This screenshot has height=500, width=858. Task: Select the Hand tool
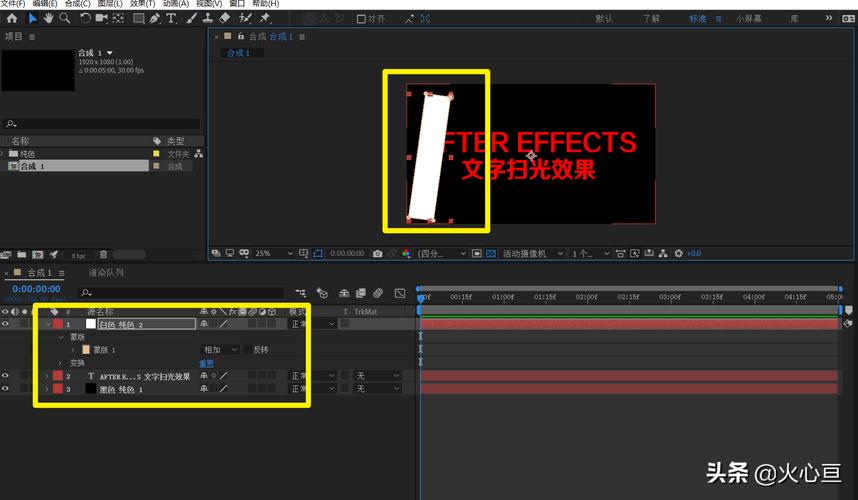(49, 18)
